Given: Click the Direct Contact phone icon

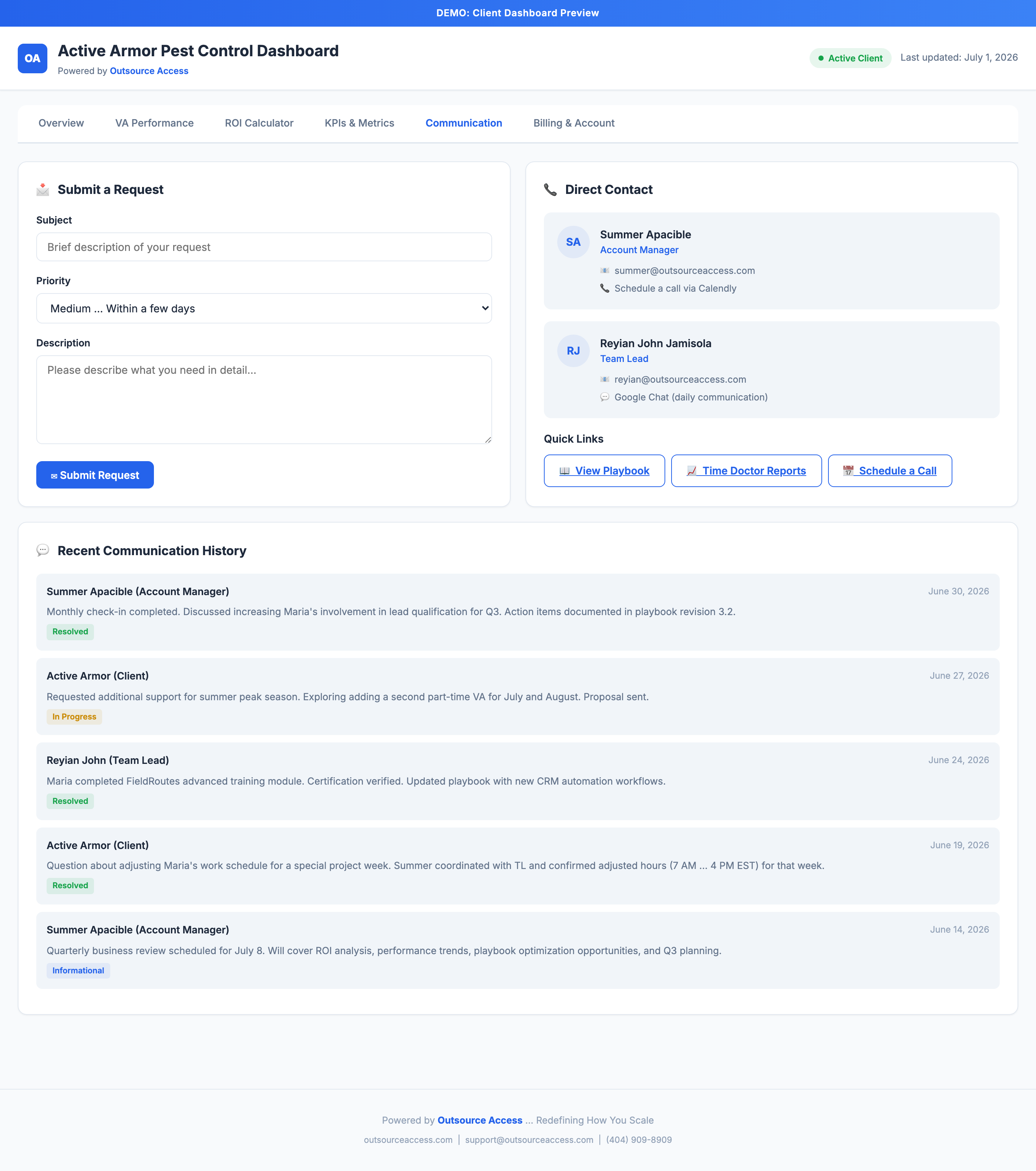Looking at the screenshot, I should (550, 189).
